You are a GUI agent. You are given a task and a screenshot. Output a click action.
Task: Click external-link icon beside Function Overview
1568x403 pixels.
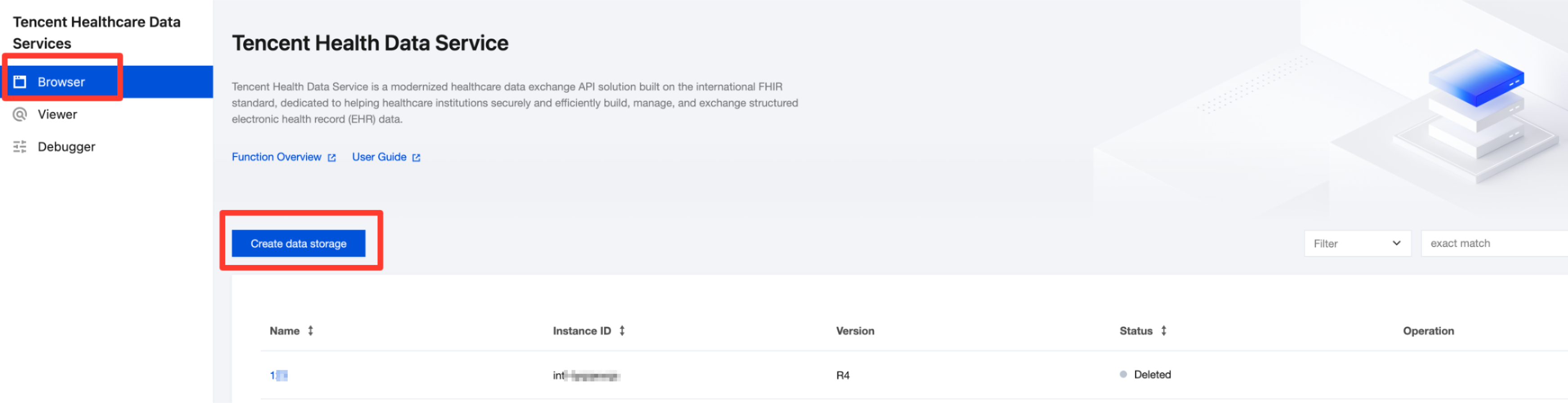(332, 158)
